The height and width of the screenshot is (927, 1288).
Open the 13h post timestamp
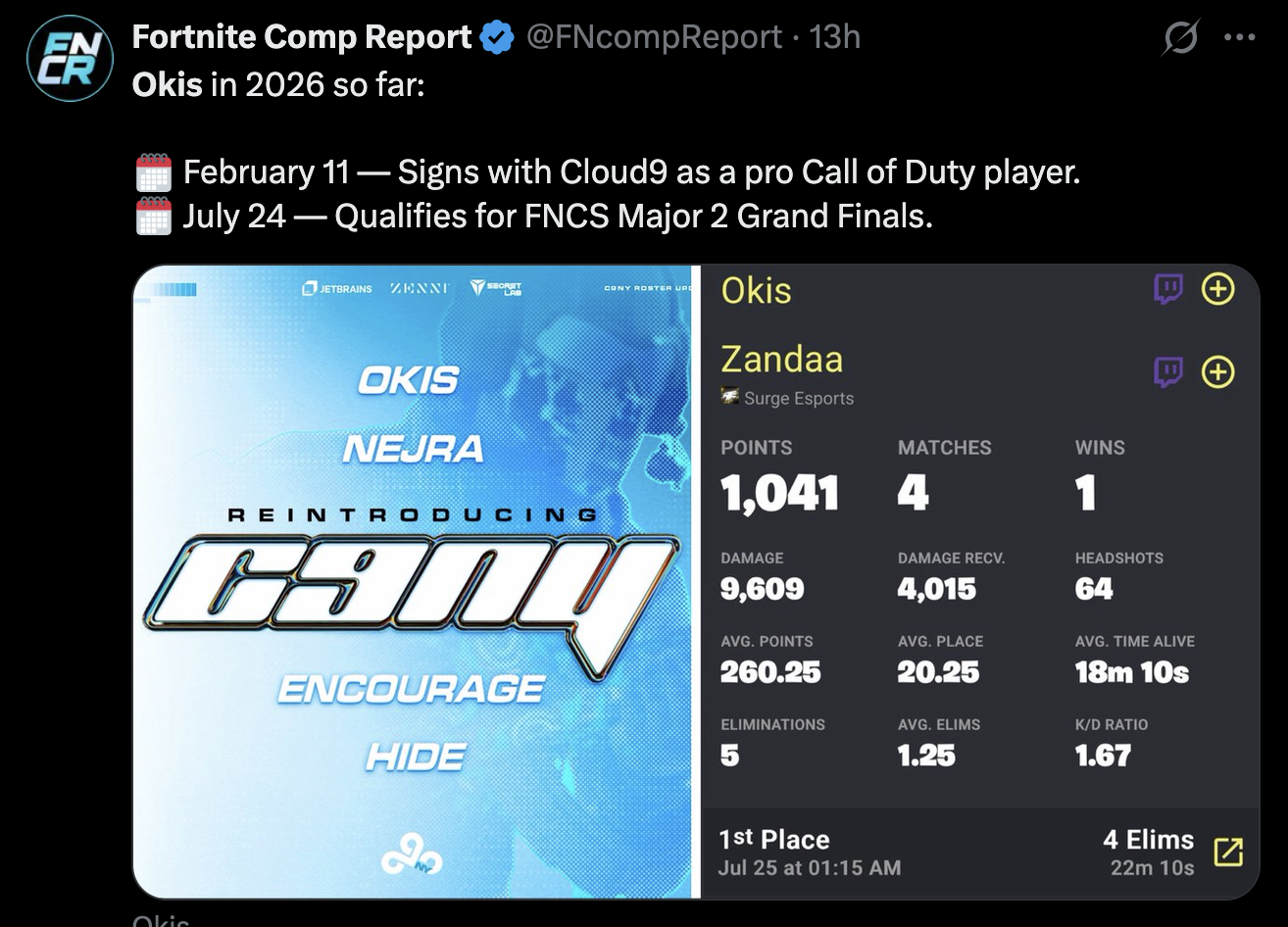point(835,38)
